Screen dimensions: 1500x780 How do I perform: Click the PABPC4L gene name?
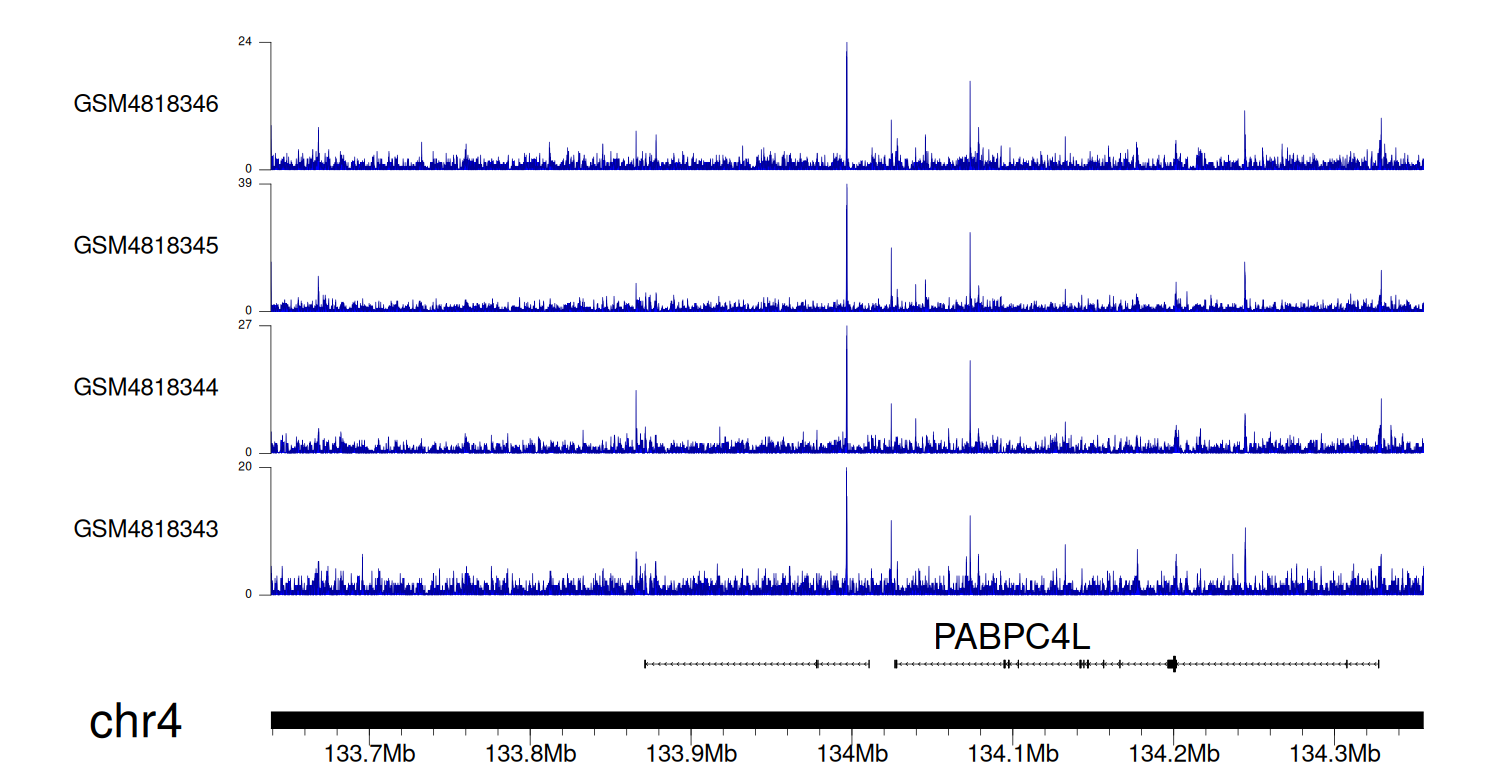coord(1011,637)
